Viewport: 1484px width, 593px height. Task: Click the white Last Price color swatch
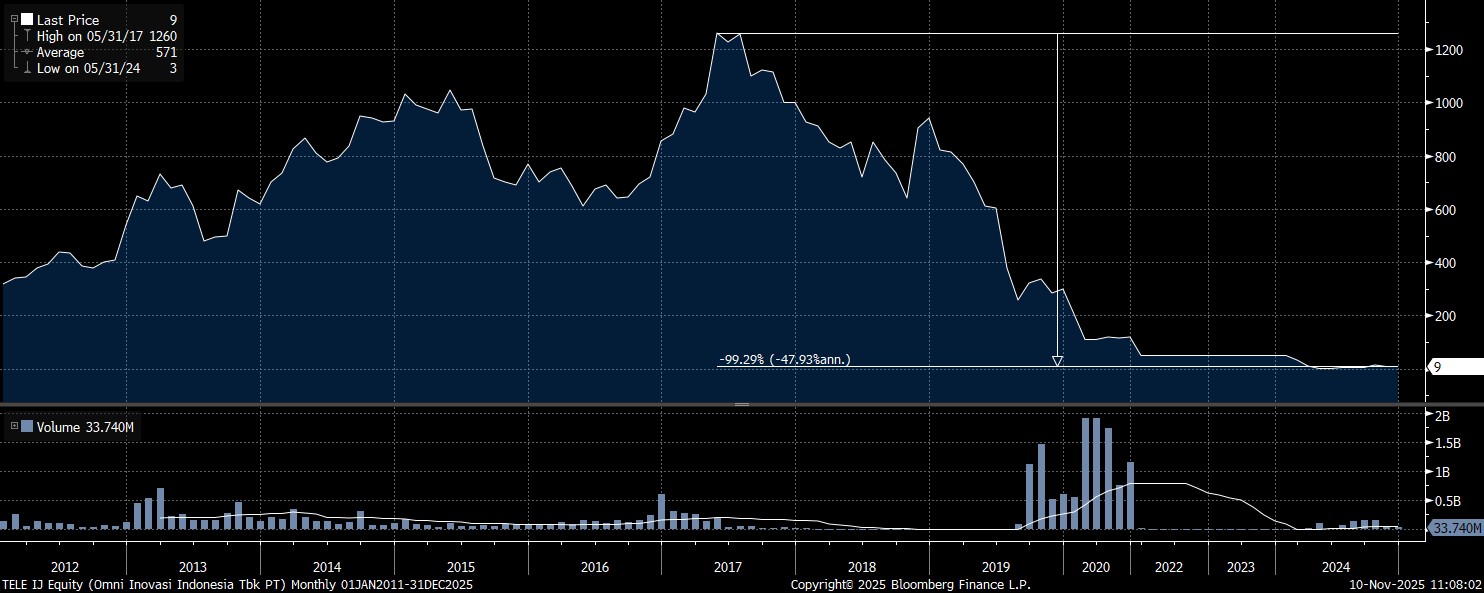(x=26, y=20)
